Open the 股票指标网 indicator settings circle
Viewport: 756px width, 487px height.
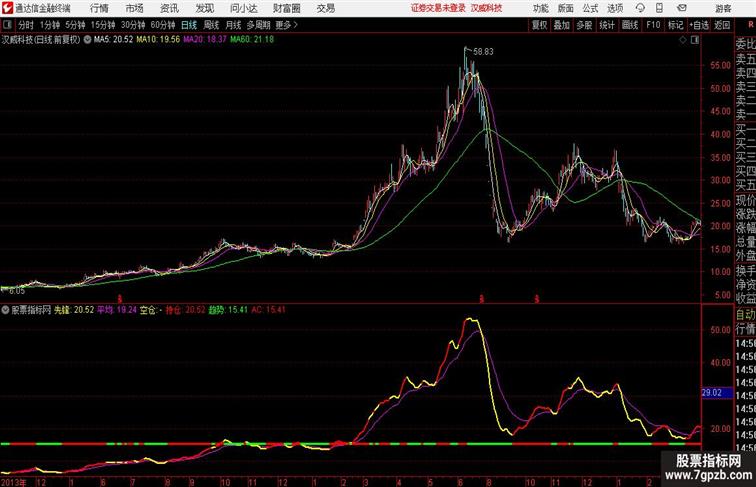(5, 310)
